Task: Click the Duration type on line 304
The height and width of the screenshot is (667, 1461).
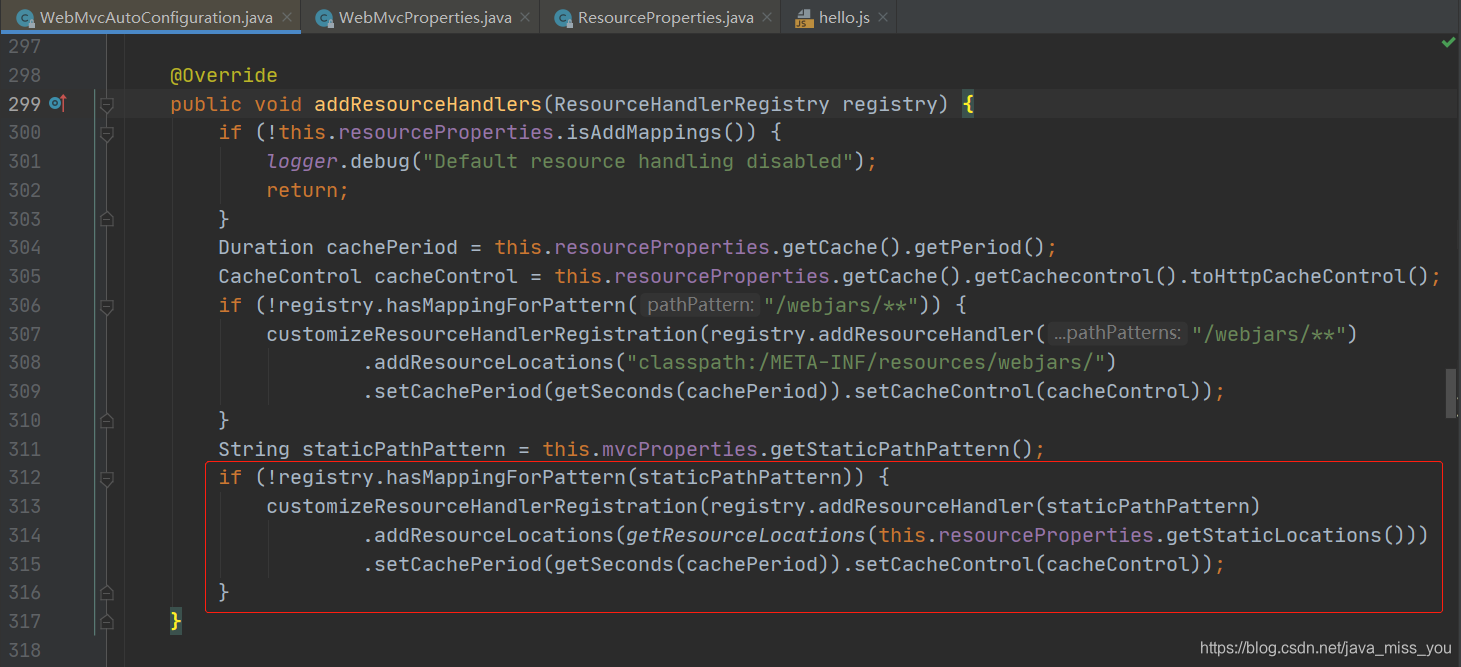Action: tap(266, 247)
